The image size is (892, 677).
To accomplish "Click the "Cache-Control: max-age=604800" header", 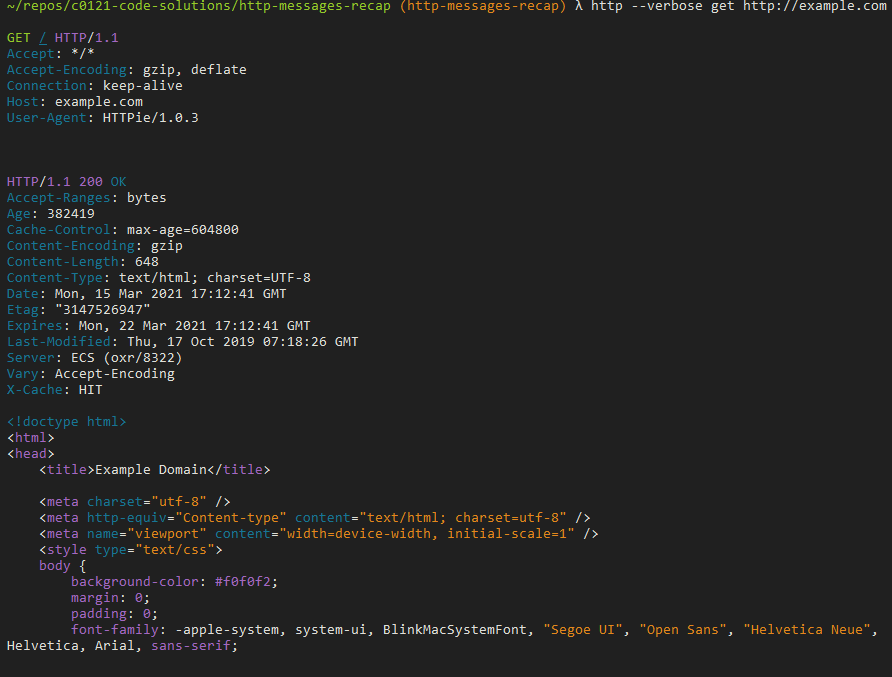I will tap(122, 230).
